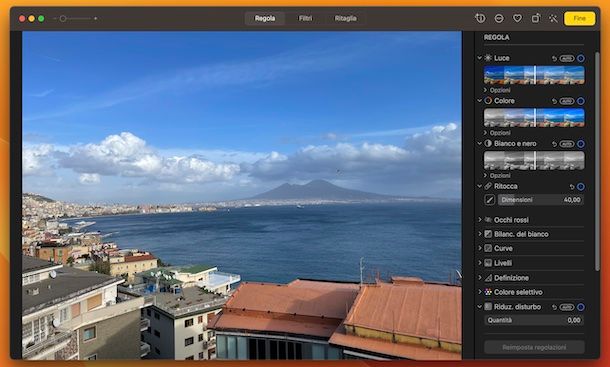Undo Bianco e nero with its reset arrow
Image resolution: width=610 pixels, height=367 pixels.
(554, 144)
